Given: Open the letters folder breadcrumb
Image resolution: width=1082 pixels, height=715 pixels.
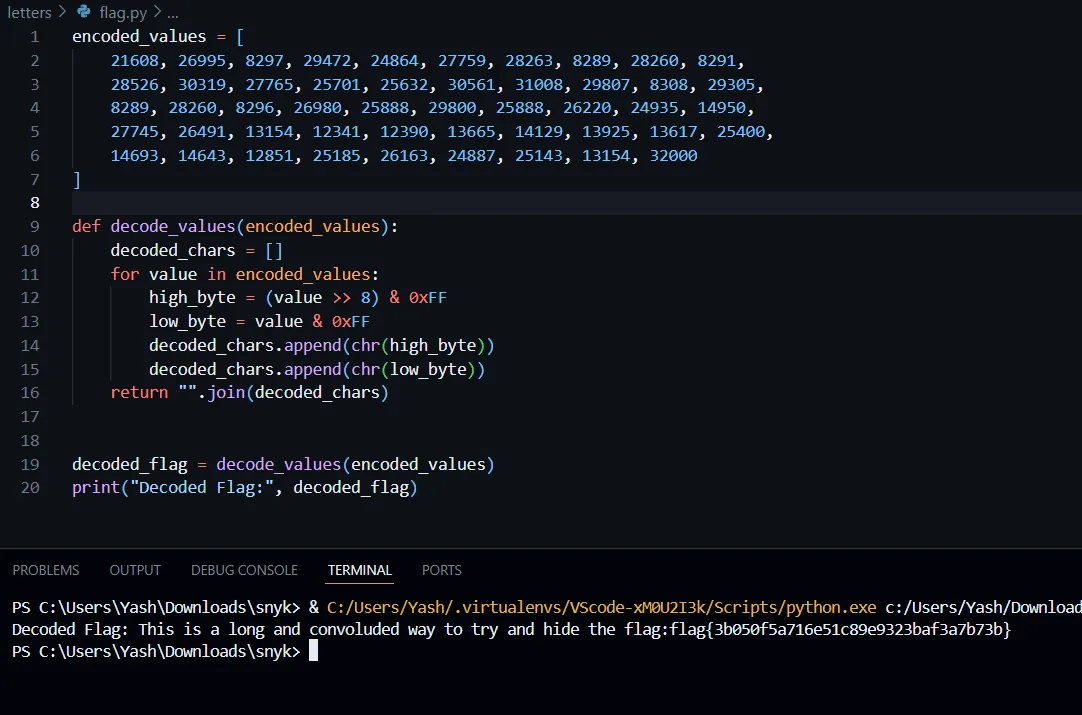Looking at the screenshot, I should pyautogui.click(x=29, y=13).
